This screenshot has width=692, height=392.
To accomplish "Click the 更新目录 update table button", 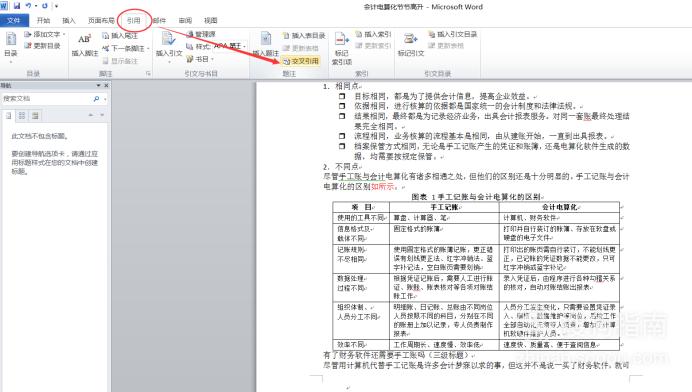I will pyautogui.click(x=42, y=45).
